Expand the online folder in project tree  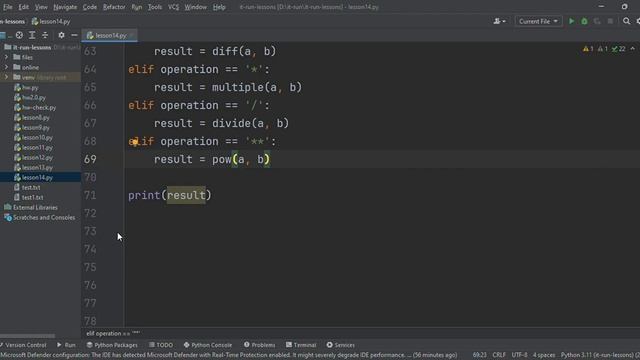(x=6, y=67)
